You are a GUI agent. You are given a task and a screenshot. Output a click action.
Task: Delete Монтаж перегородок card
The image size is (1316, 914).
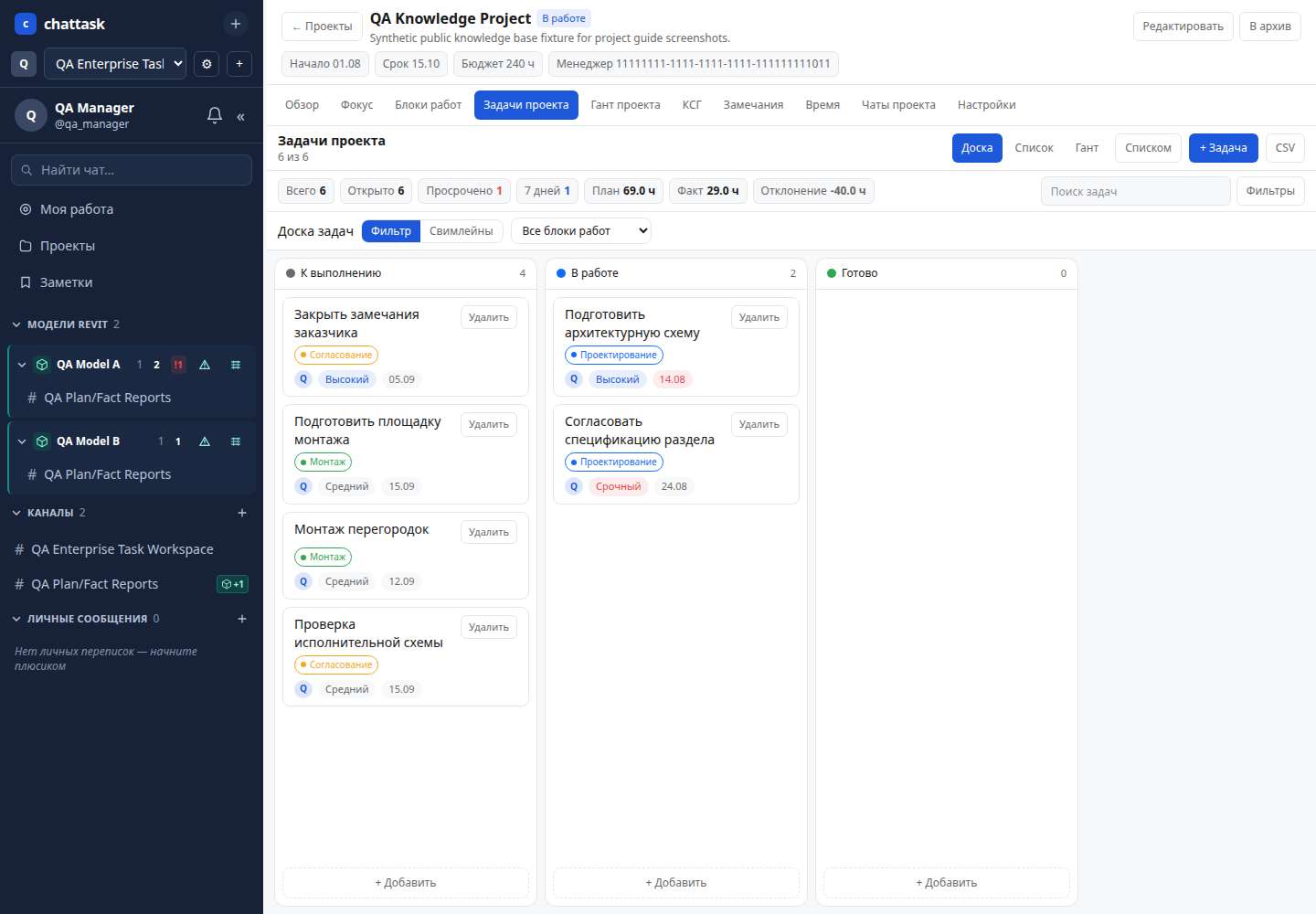click(489, 532)
